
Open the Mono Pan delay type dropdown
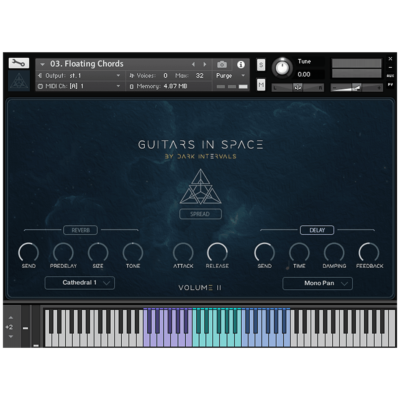(317, 283)
